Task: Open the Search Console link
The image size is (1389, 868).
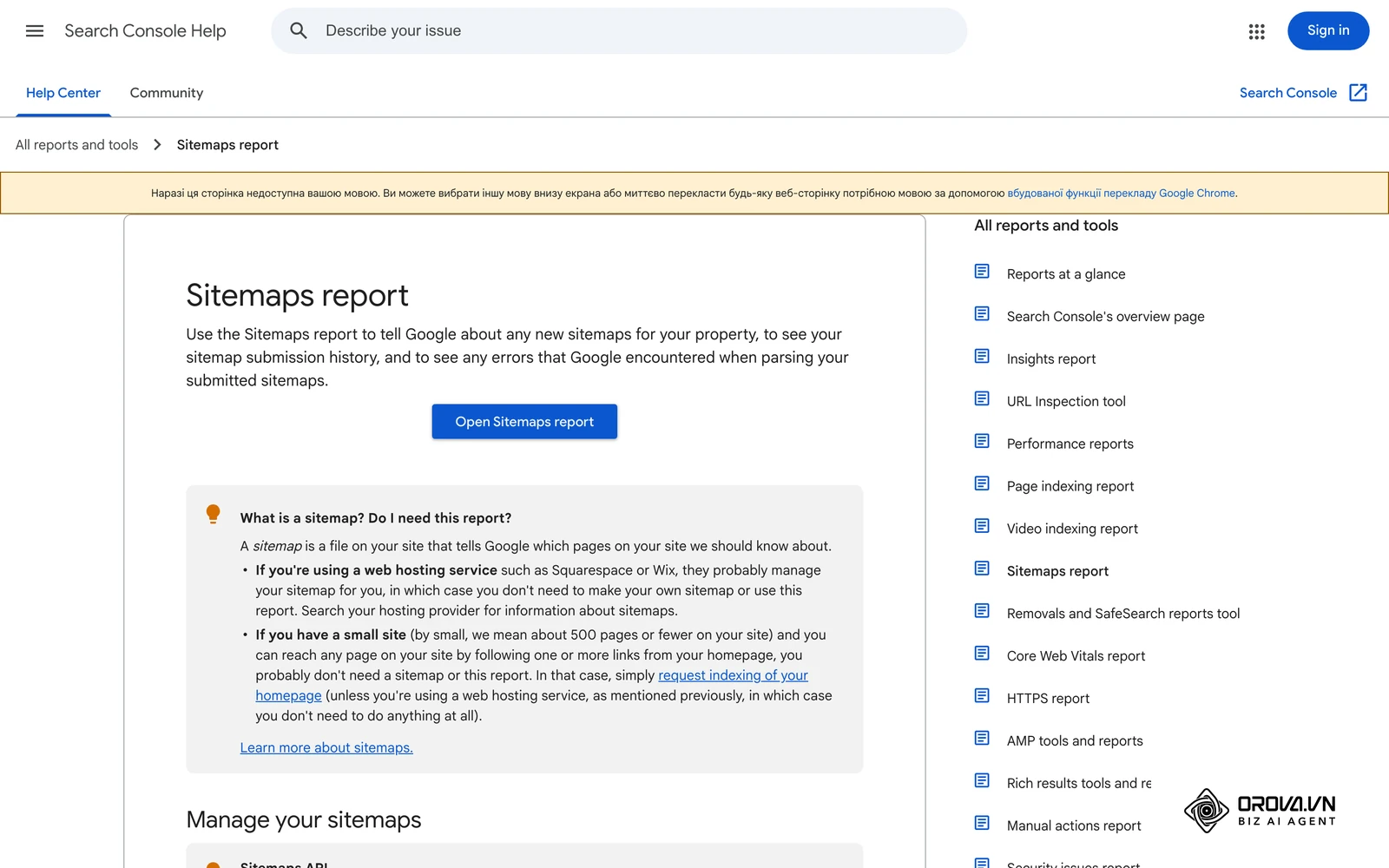Action: pos(1288,93)
